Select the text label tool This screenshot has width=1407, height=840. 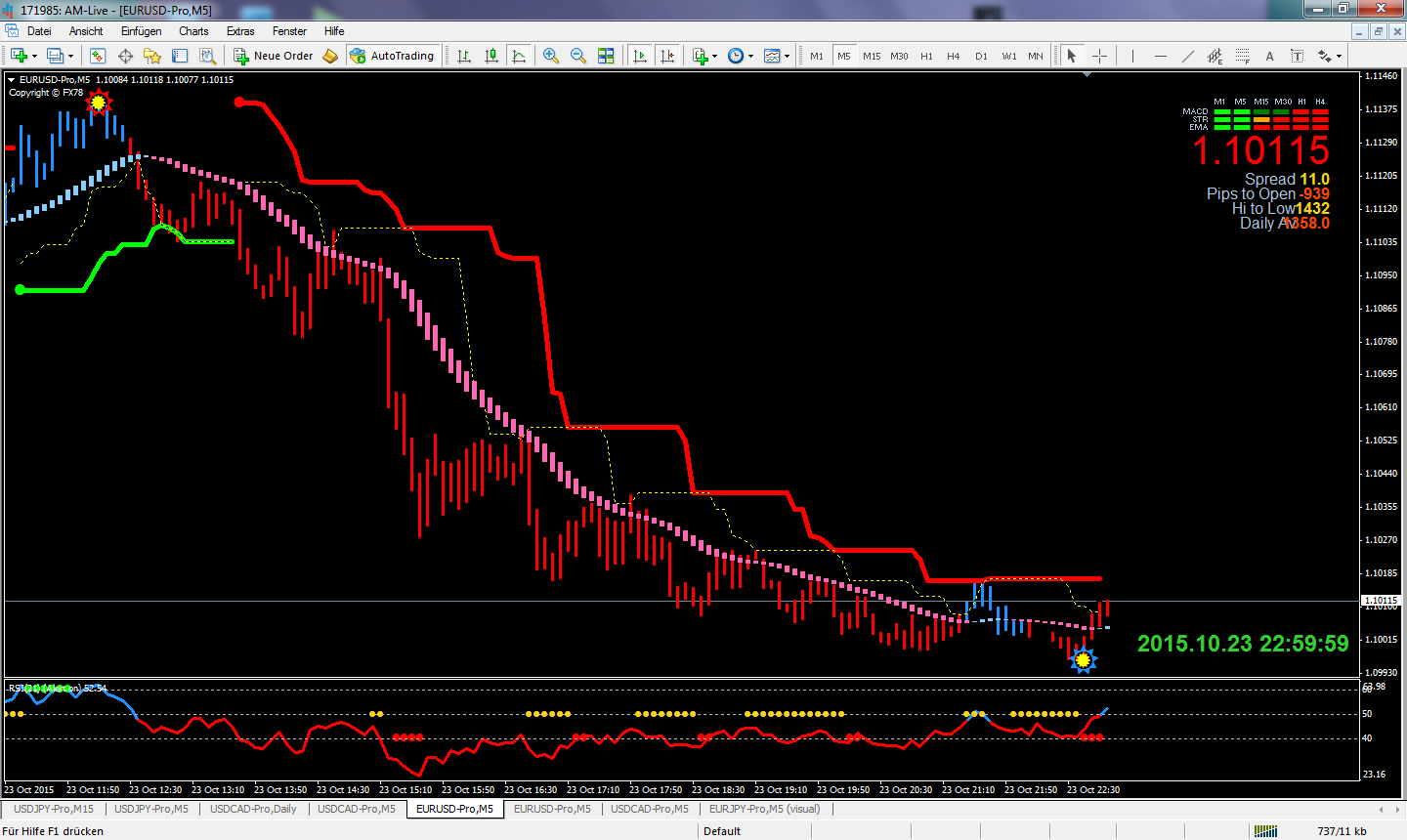[1297, 56]
